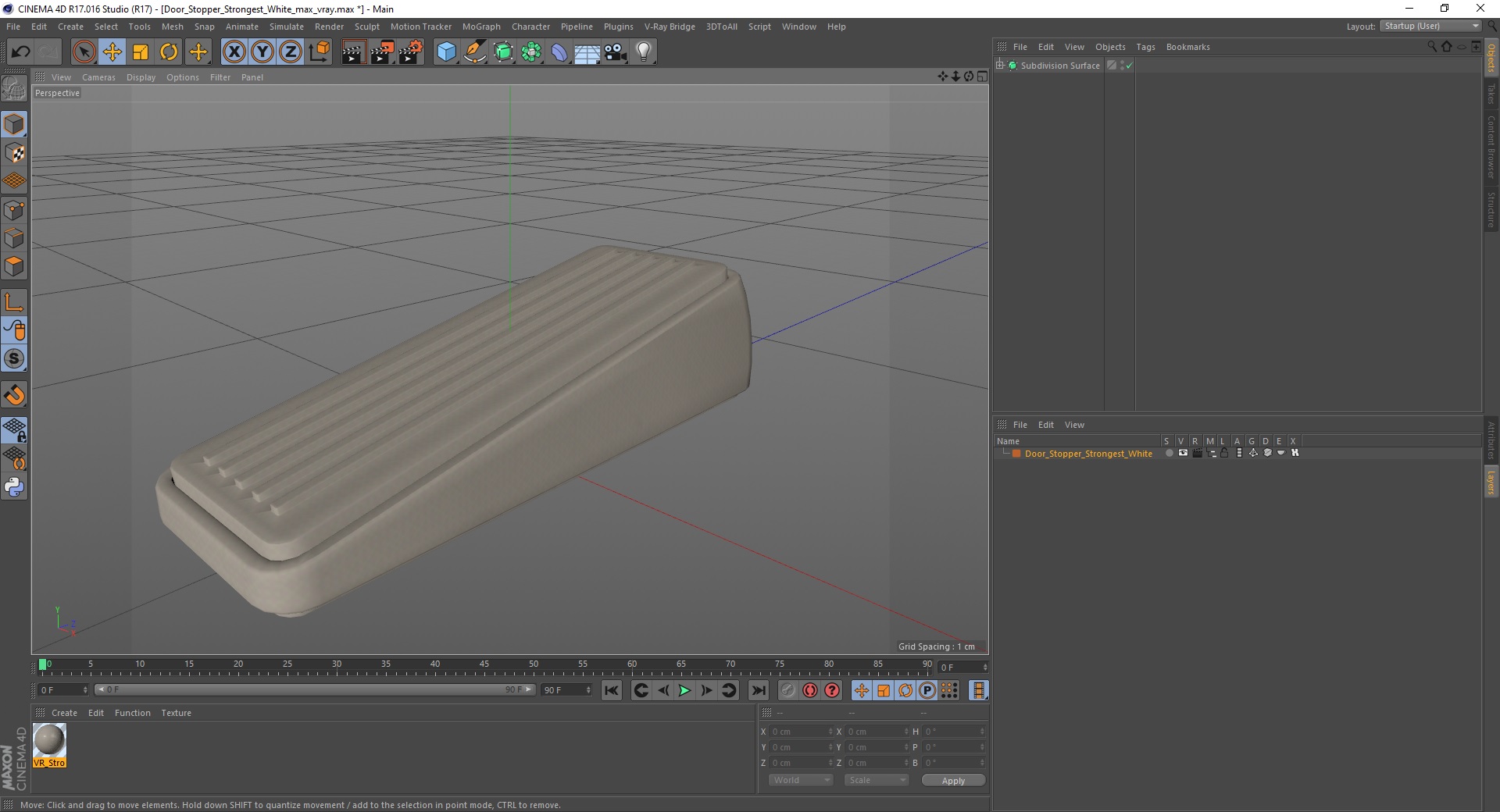1500x812 pixels.
Task: Open the spline pen tool icon
Action: (x=475, y=52)
